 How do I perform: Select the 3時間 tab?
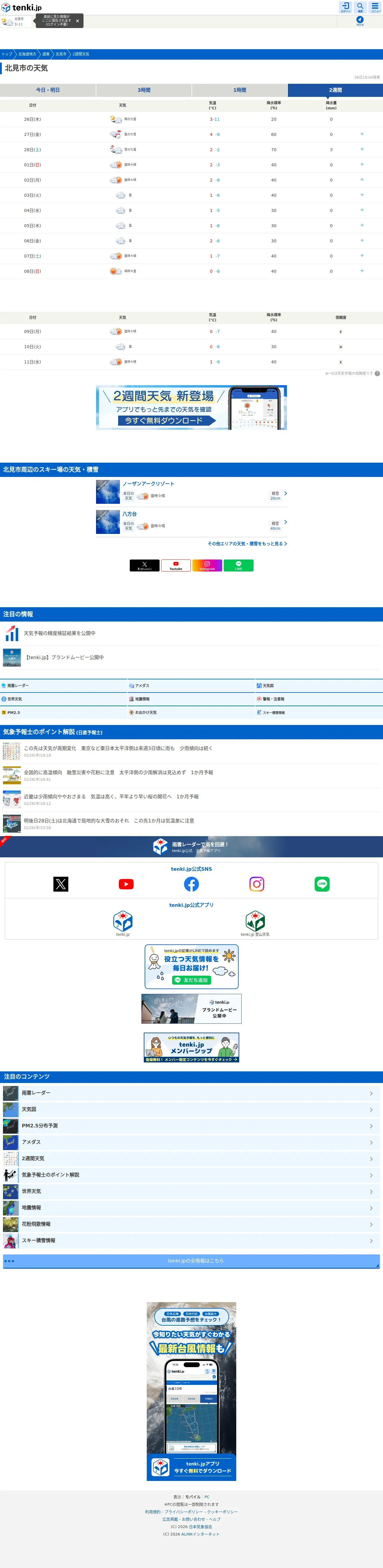[x=144, y=90]
